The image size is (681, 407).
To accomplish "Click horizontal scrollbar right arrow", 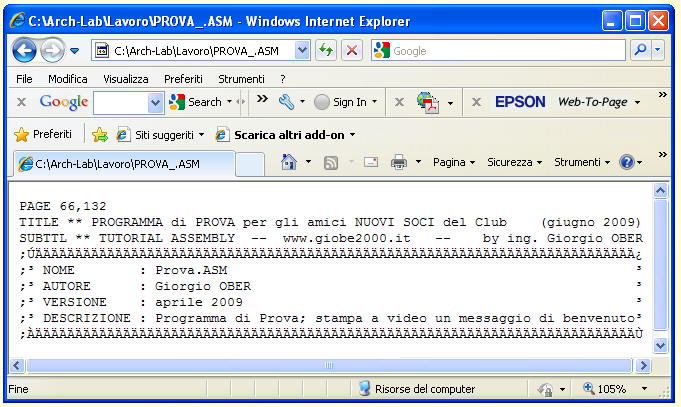I will click(x=643, y=365).
